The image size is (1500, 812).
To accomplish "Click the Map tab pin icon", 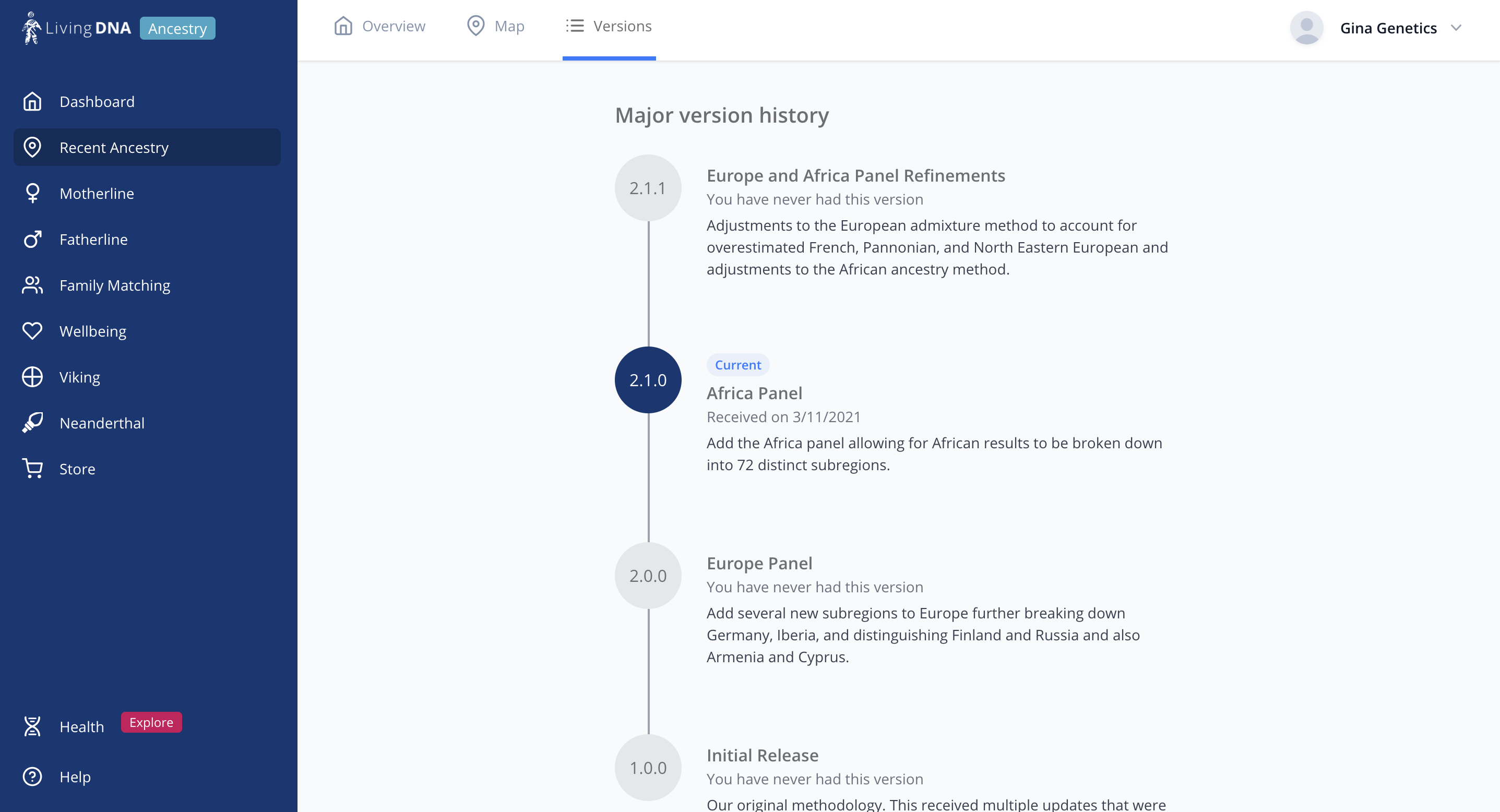I will 476,26.
